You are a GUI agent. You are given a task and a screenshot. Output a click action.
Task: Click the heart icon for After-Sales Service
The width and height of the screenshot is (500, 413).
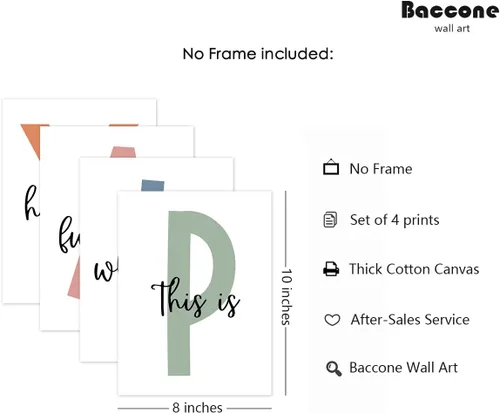pos(332,320)
